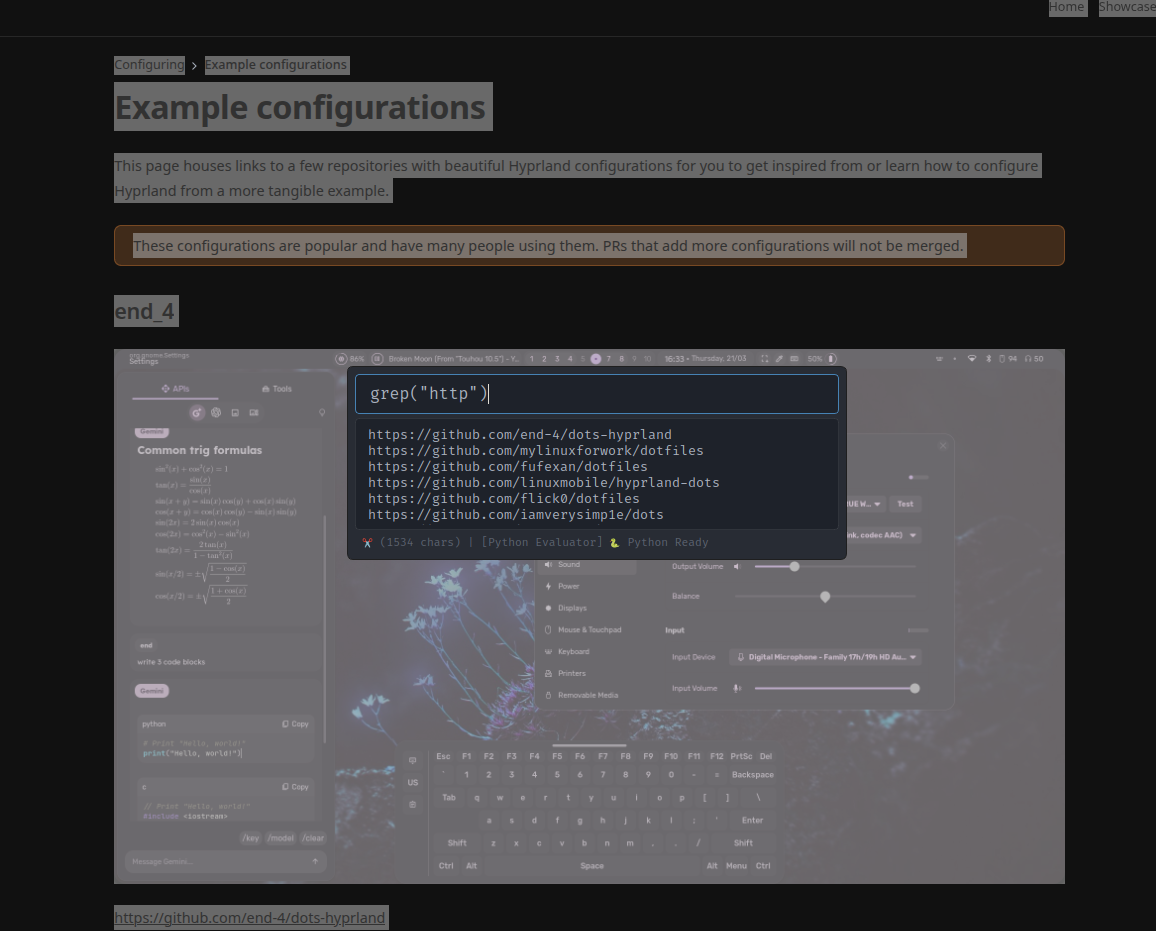Click the clipboard icon below US layout key
Screen dimensions: 1156x931
point(412,805)
